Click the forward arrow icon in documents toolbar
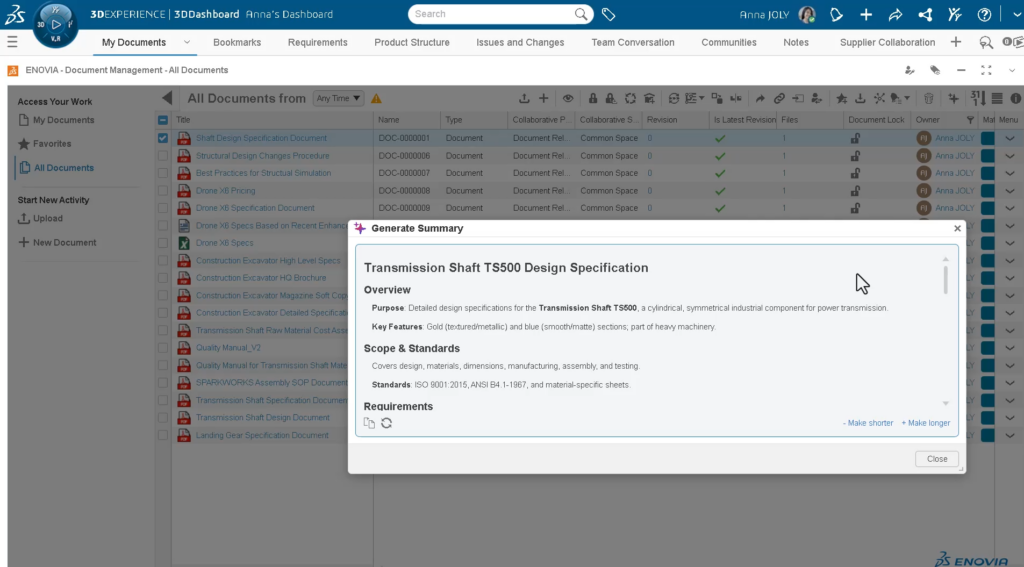 click(760, 99)
